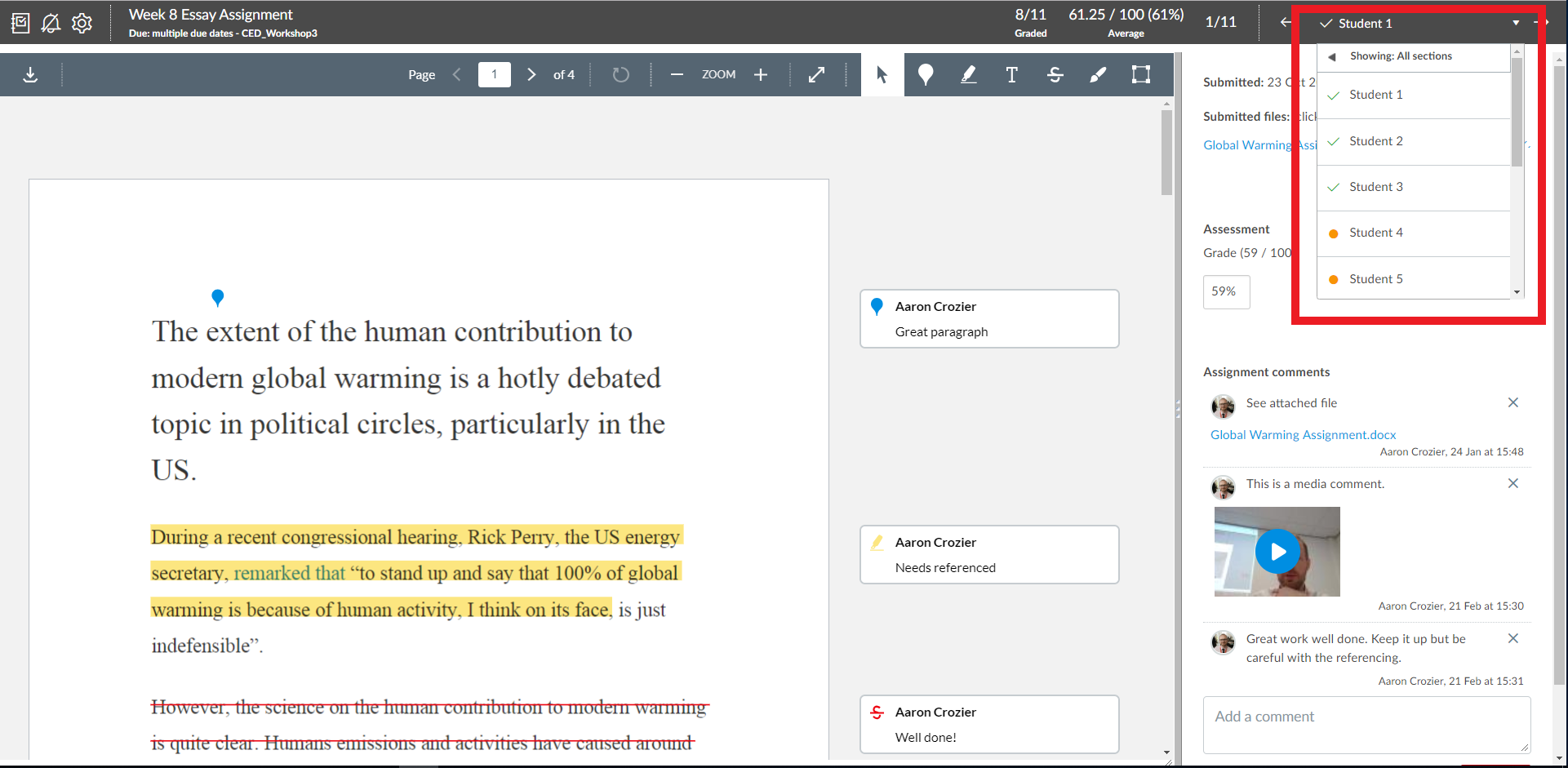The height and width of the screenshot is (768, 1568).
Task: Play the media comment video
Action: [x=1277, y=552]
